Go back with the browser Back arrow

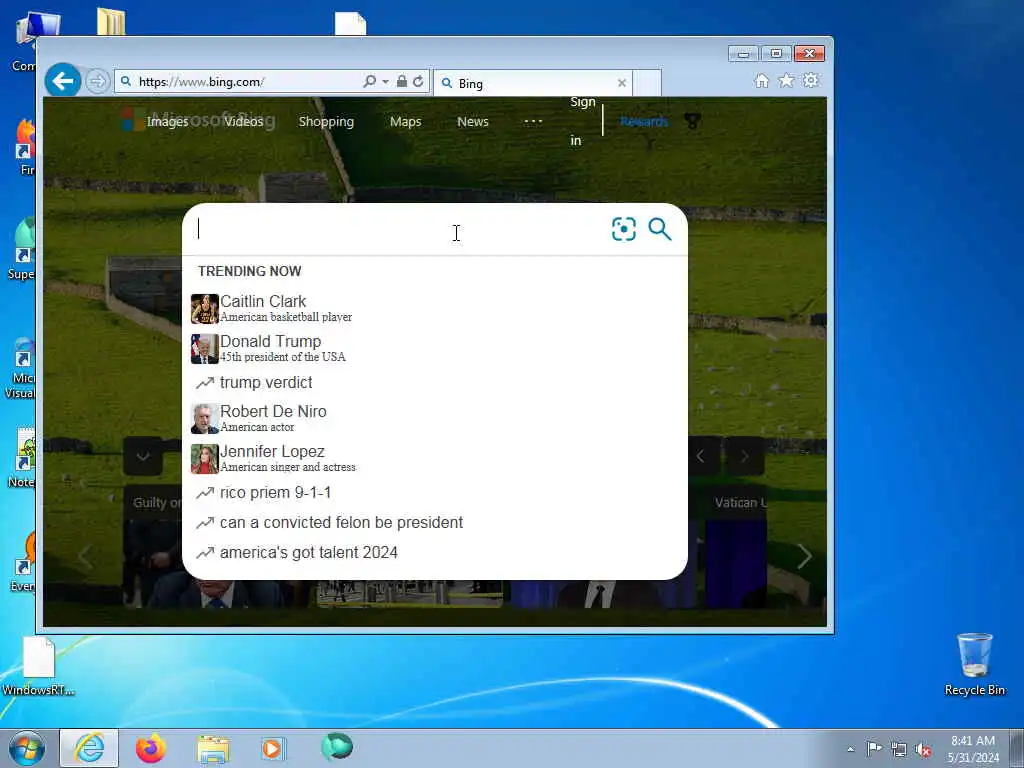click(63, 81)
